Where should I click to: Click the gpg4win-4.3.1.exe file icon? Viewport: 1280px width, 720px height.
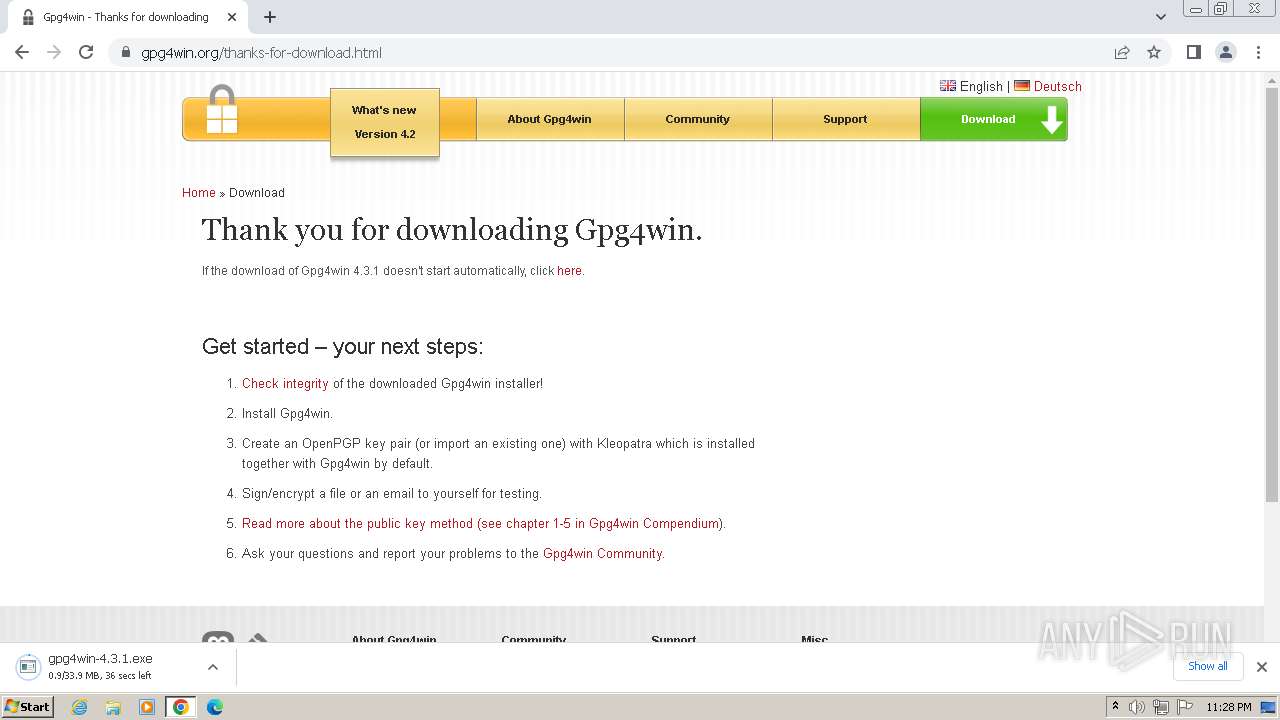click(28, 666)
